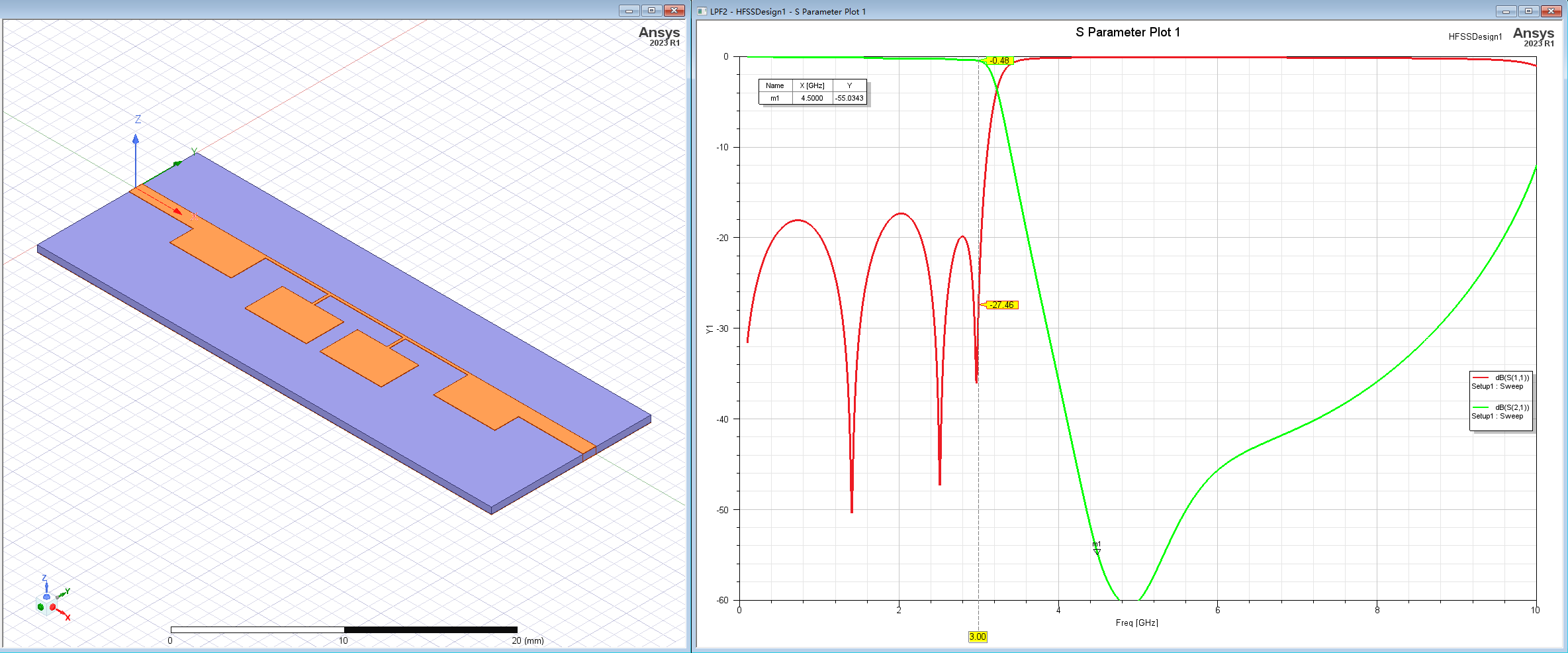Image resolution: width=1568 pixels, height=653 pixels.
Task: Click the LPF2 plot window title text
Action: point(788,12)
